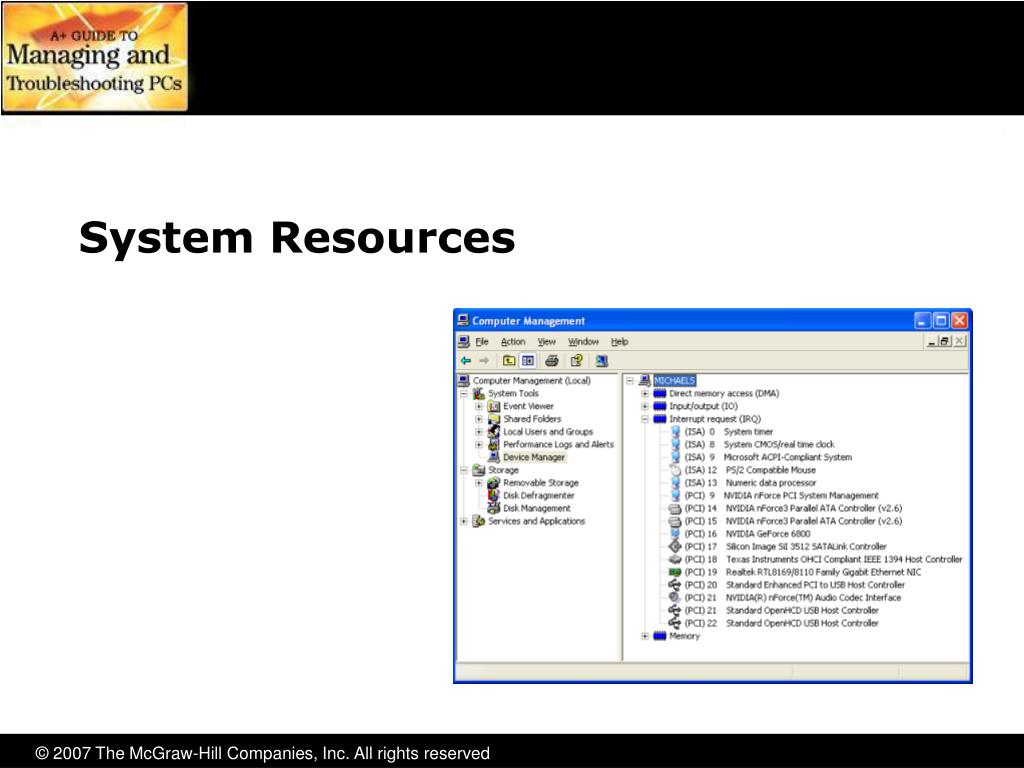
Task: Click the Direct memory access chip icon
Action: pos(660,393)
